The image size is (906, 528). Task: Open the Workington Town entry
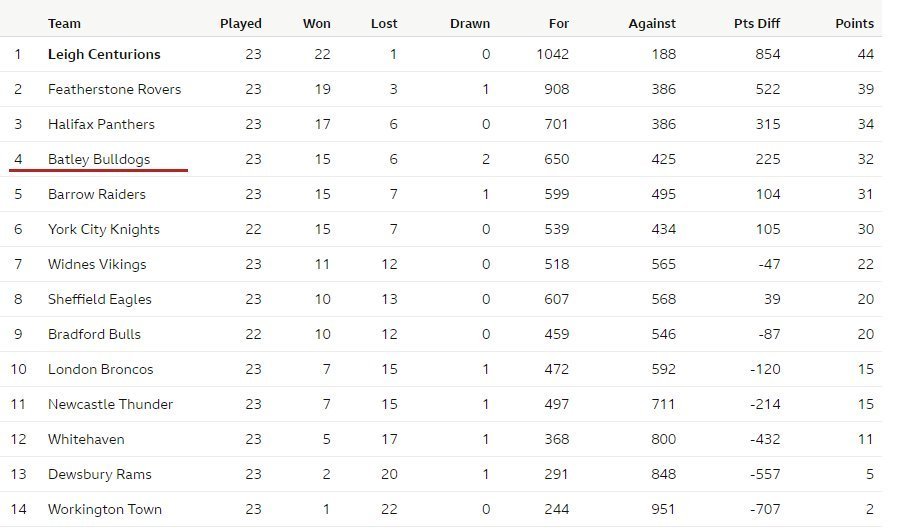pos(105,510)
